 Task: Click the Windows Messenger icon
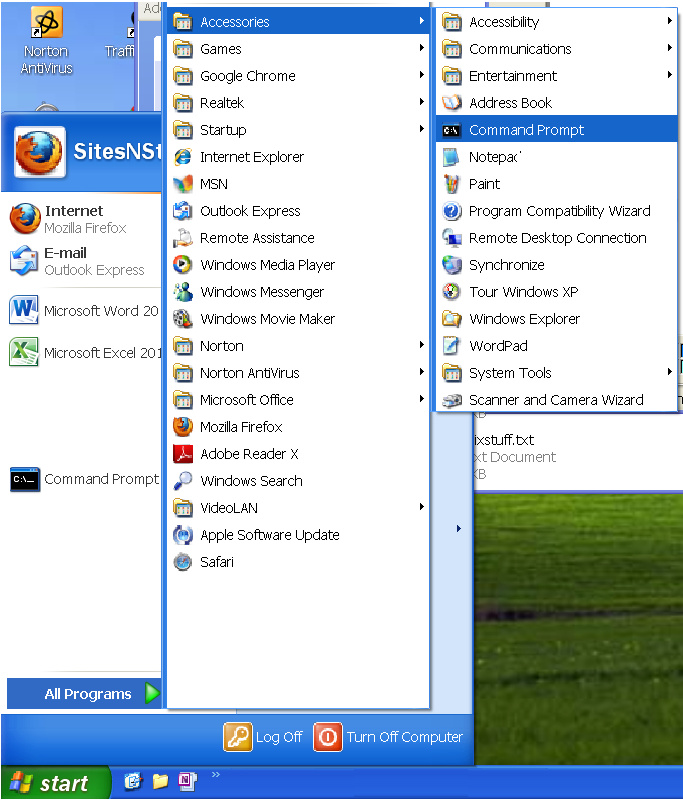point(183,292)
